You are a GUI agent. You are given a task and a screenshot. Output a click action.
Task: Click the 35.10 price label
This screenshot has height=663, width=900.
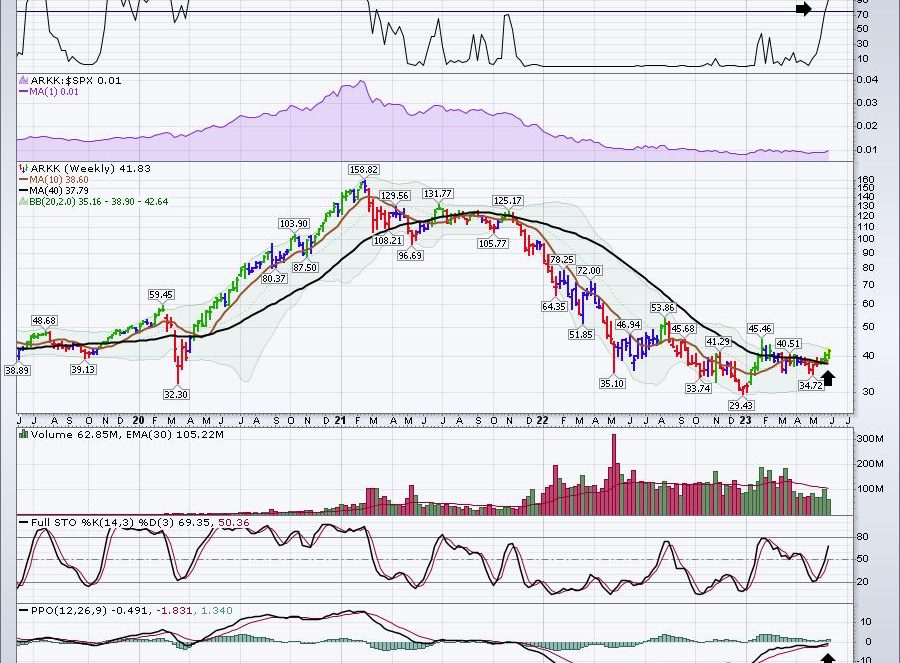tap(612, 383)
